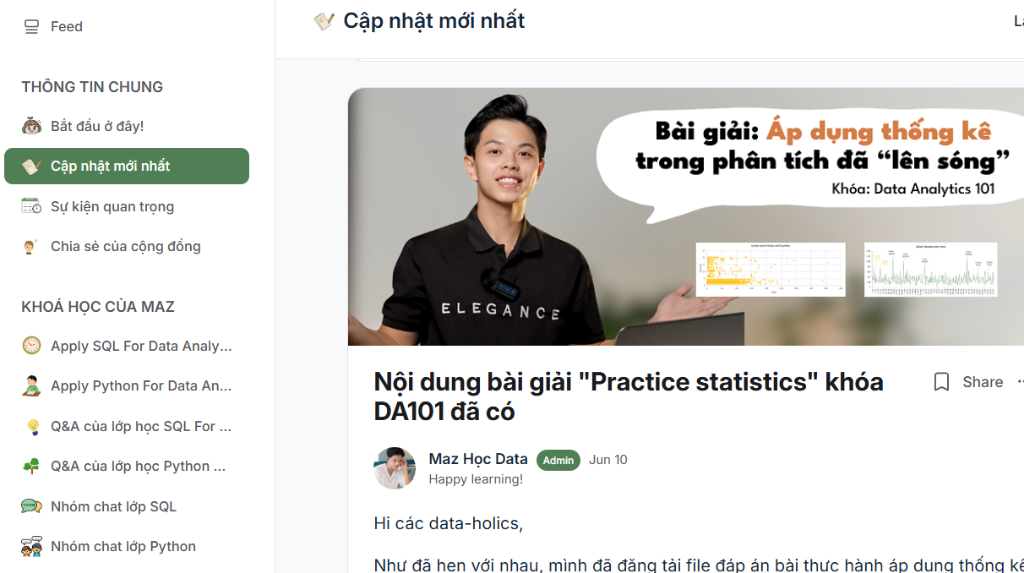Screen dimensions: 1024x573
Task: Collapse the 'KHOÁ HỌC CỦA MAZ' section header
Action: click(98, 307)
